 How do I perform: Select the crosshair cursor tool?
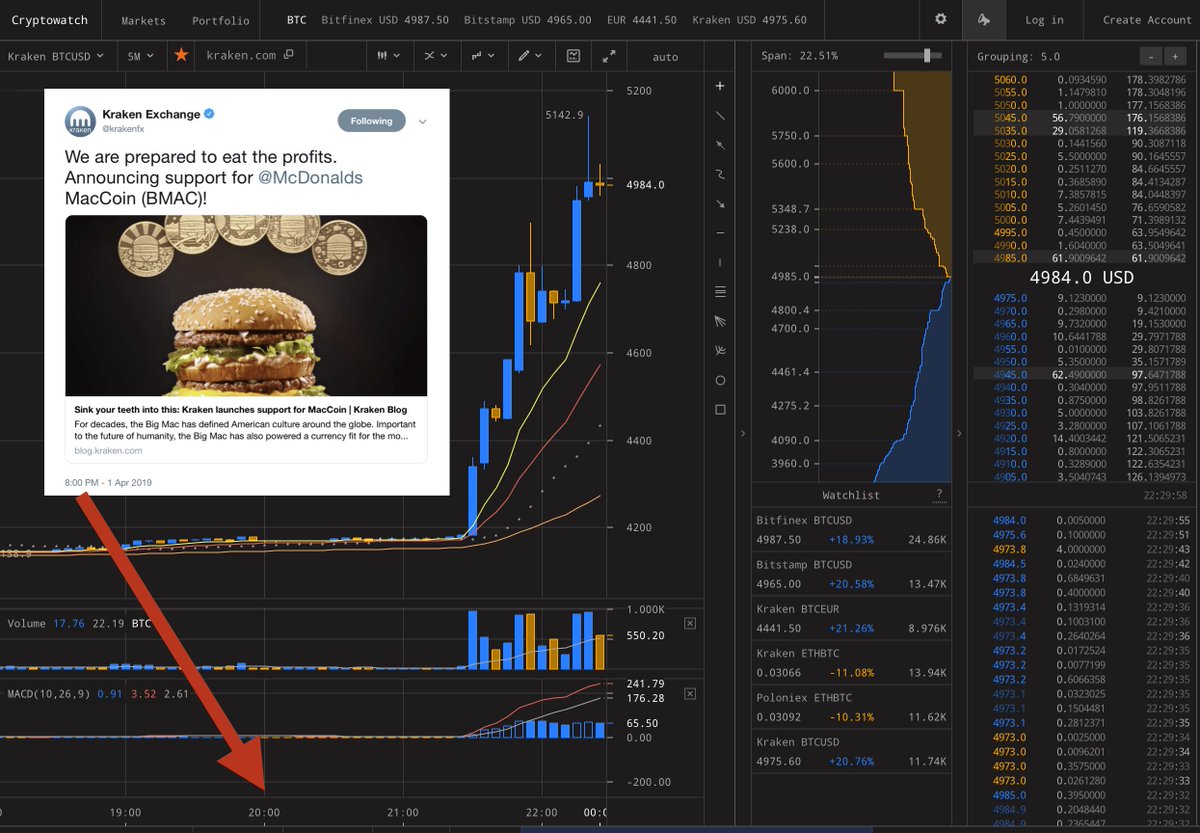[x=720, y=87]
